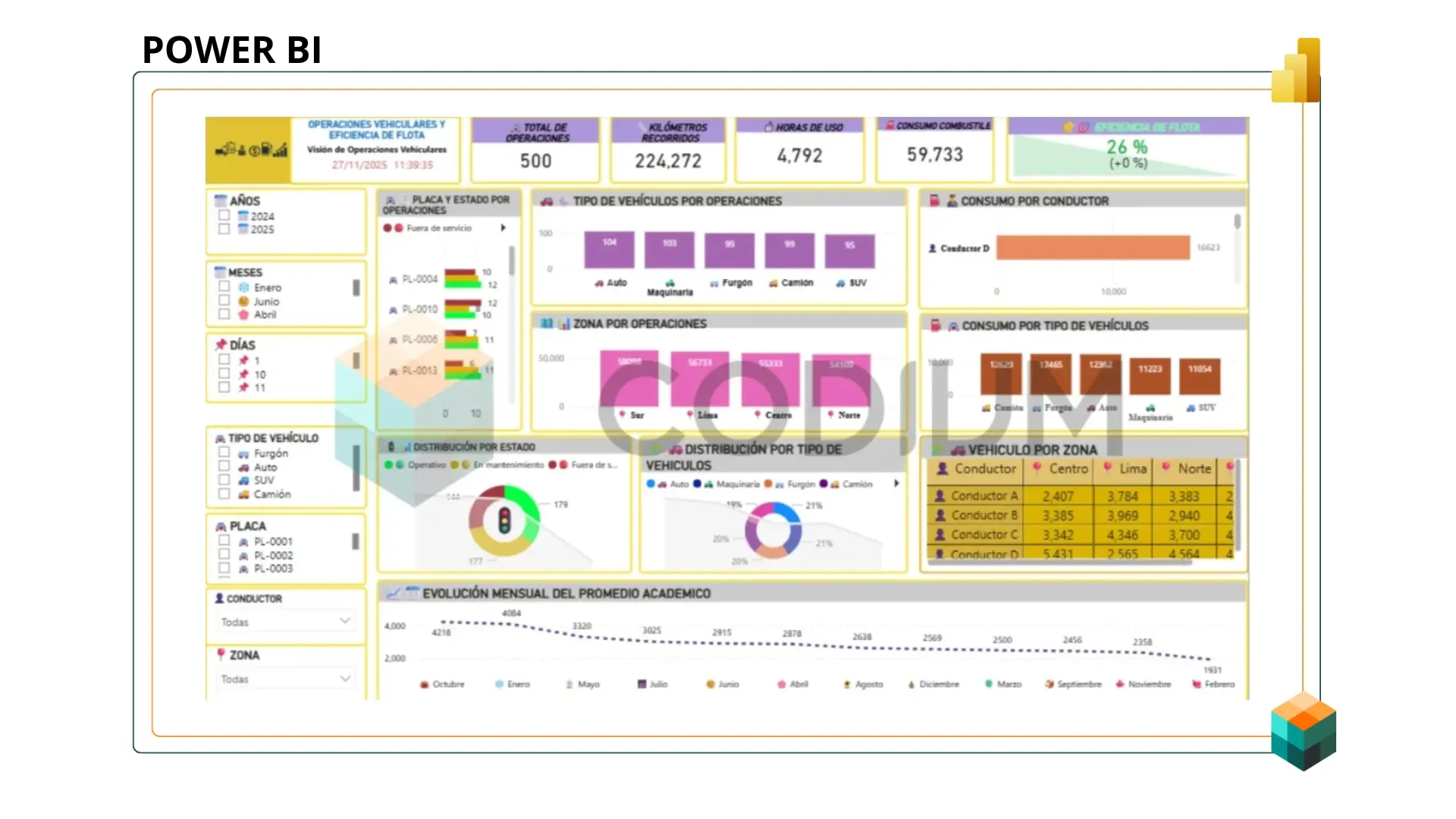1456x819 pixels.
Task: Click the Lima pin icon in table header
Action: [x=1107, y=468]
